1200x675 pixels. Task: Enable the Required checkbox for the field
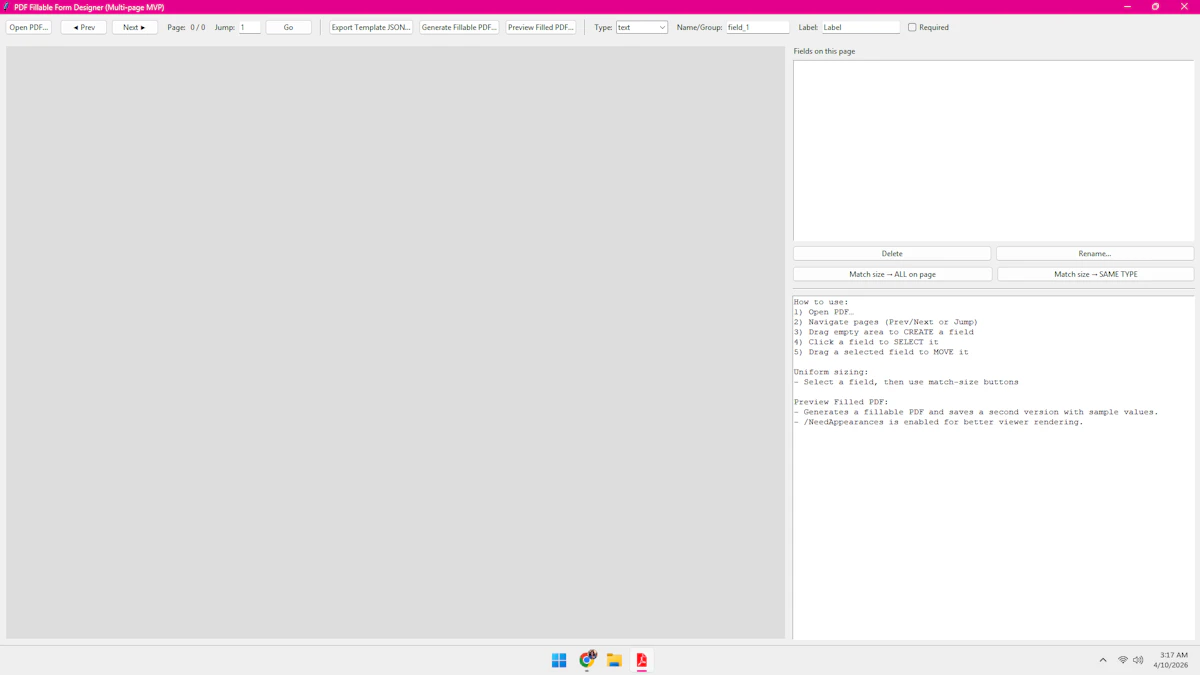pos(912,27)
